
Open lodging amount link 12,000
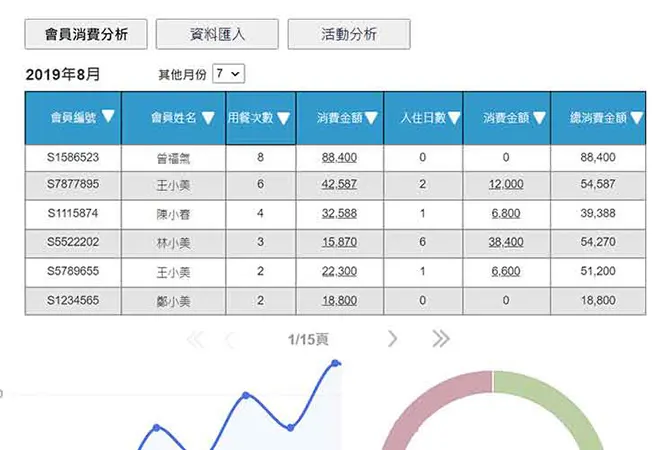click(x=506, y=184)
